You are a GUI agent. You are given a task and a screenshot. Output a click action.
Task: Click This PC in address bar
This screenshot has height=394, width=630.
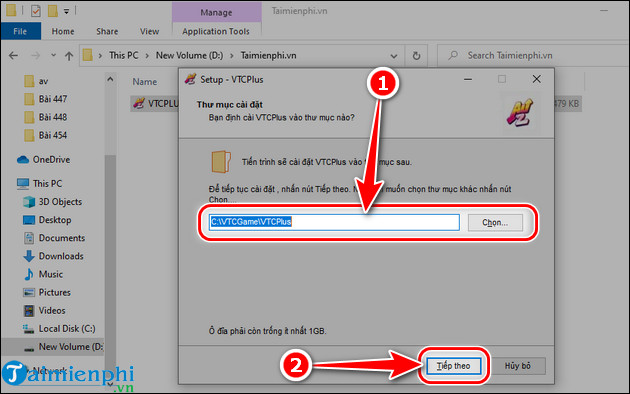pos(123,55)
